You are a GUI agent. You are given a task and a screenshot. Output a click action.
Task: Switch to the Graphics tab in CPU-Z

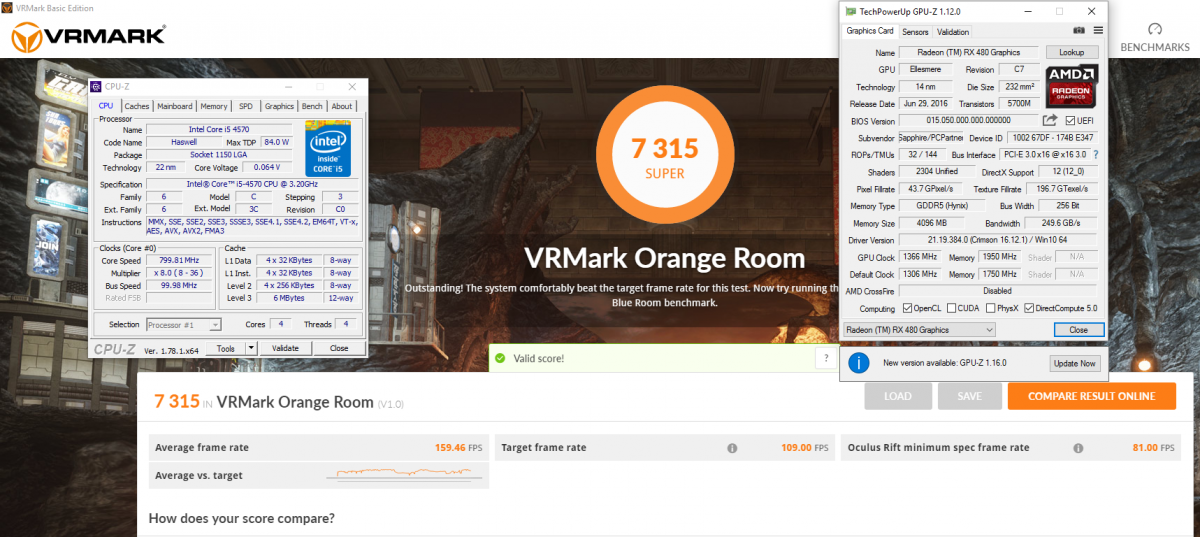click(279, 106)
